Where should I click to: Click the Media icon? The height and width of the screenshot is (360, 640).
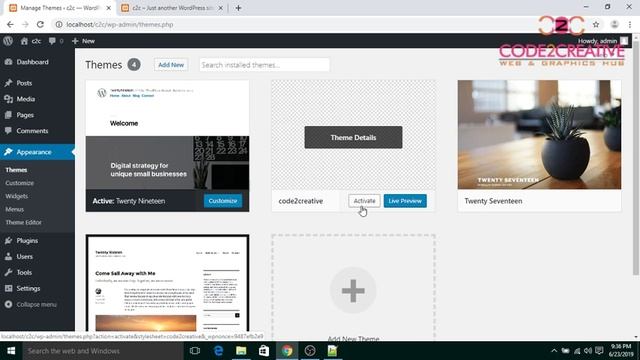(8, 99)
